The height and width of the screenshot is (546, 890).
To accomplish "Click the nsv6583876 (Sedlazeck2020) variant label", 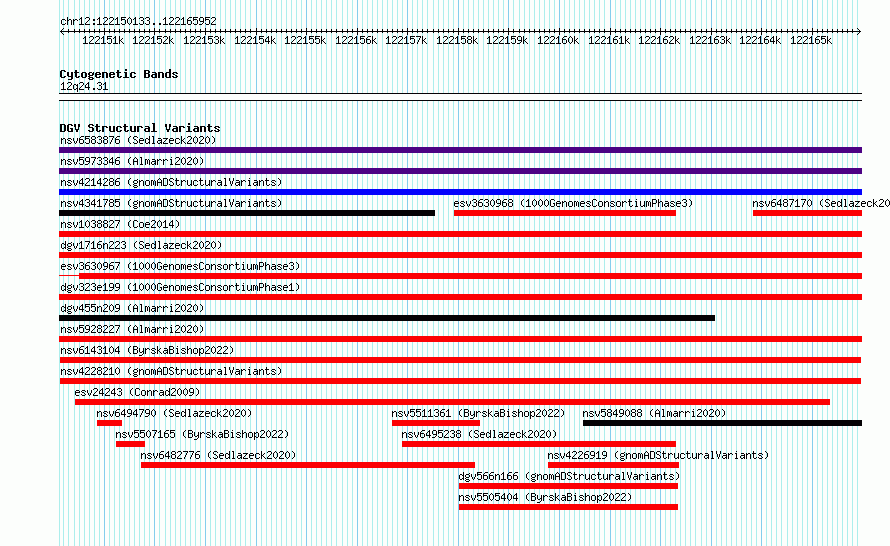I will pyautogui.click(x=138, y=140).
